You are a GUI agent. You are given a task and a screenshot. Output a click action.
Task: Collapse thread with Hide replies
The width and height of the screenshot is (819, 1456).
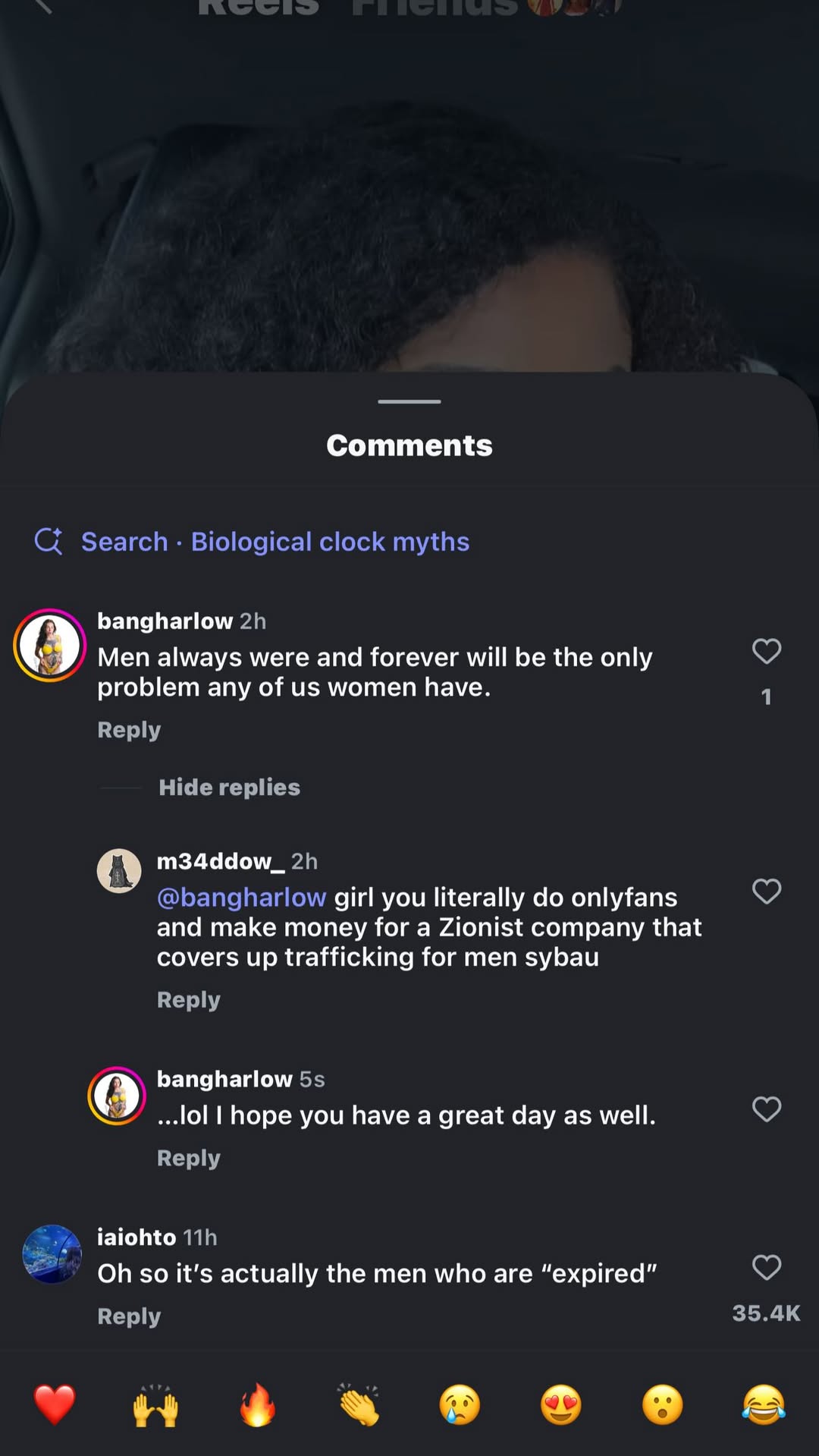click(x=229, y=788)
